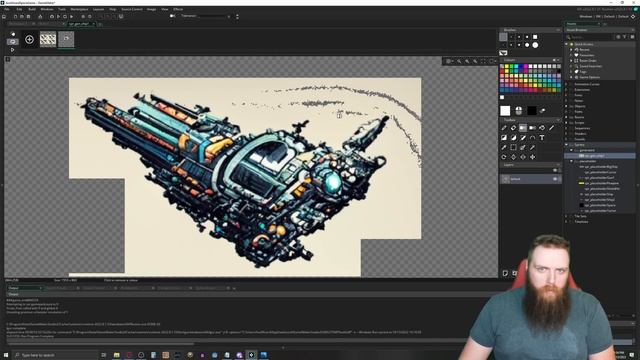Select the second frame thumbnail
Image resolution: width=640 pixels, height=360 pixels.
pyautogui.click(x=66, y=39)
